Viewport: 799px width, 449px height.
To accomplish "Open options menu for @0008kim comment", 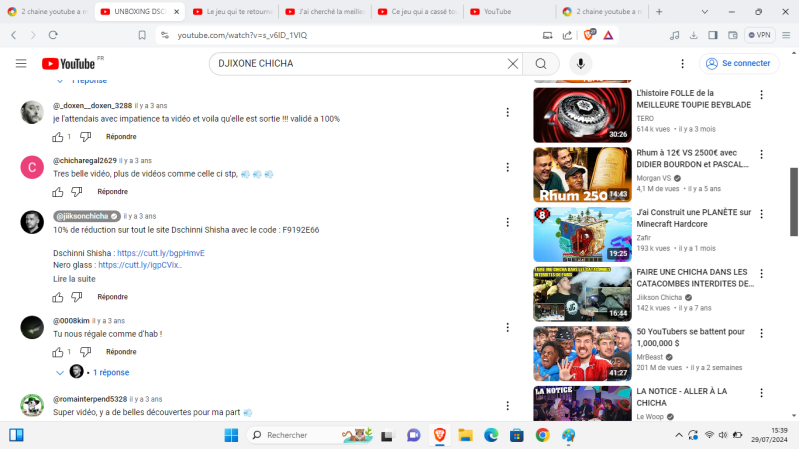I will click(x=508, y=327).
